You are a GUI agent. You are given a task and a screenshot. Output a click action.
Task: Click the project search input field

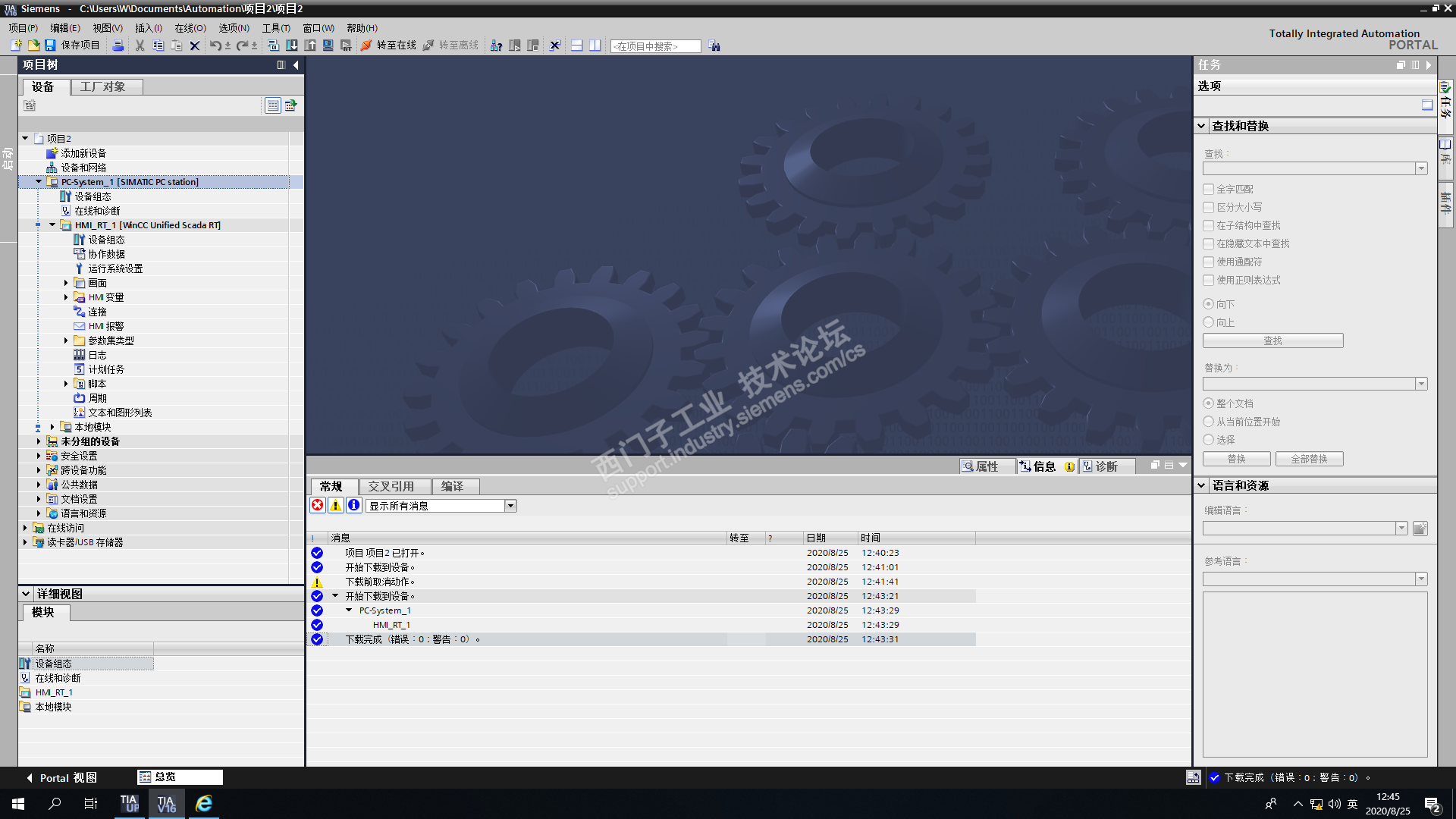click(655, 46)
